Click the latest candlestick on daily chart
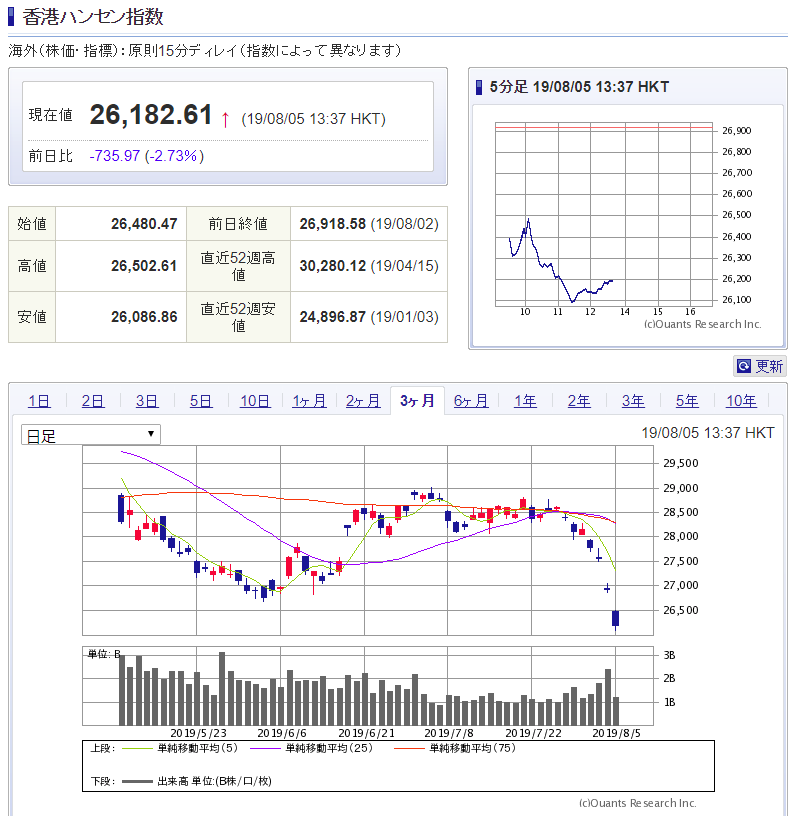The height and width of the screenshot is (816, 791). (x=616, y=619)
